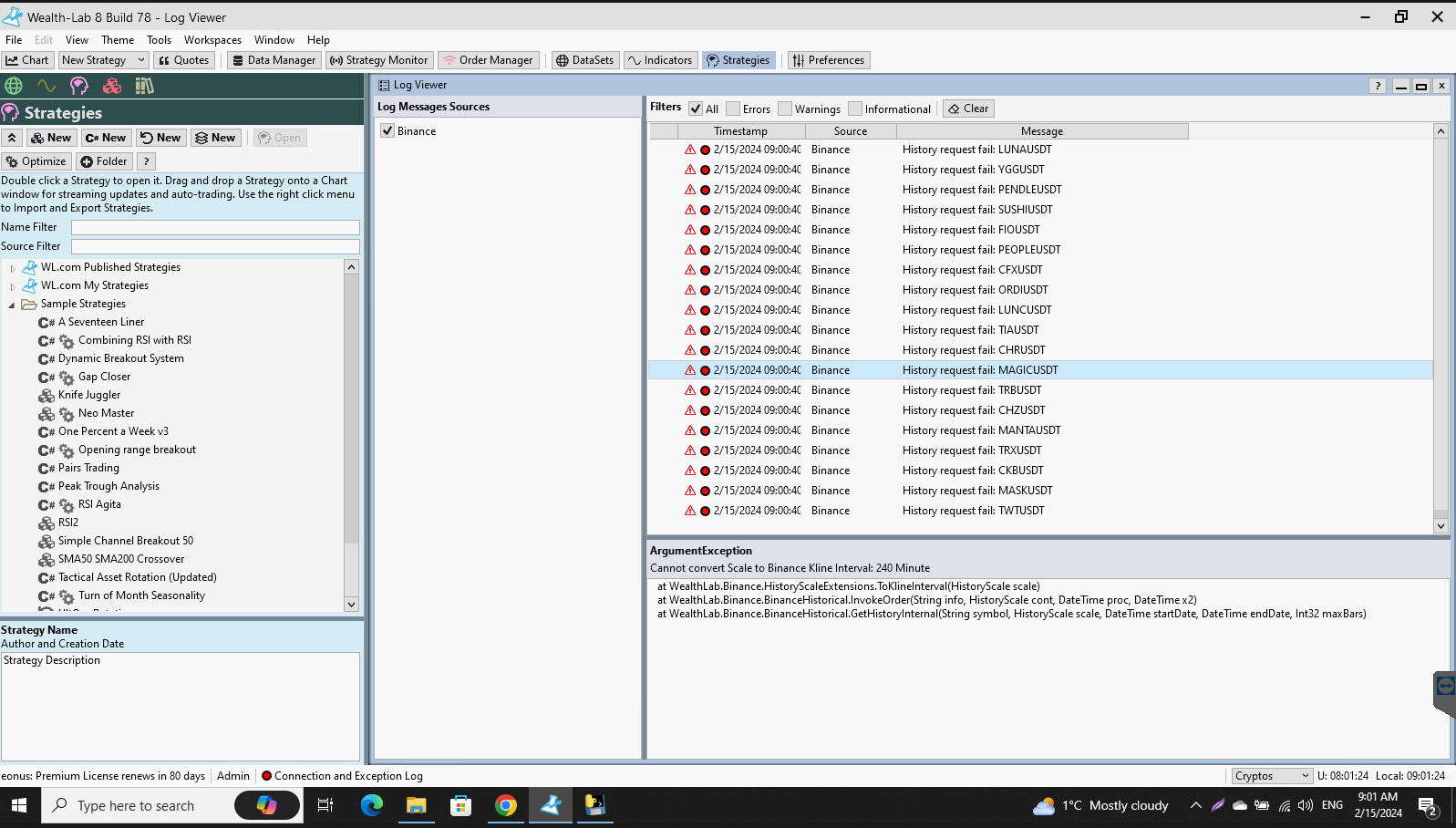Click the Strategies toolbar button
The width and height of the screenshot is (1456, 828).
click(x=738, y=60)
